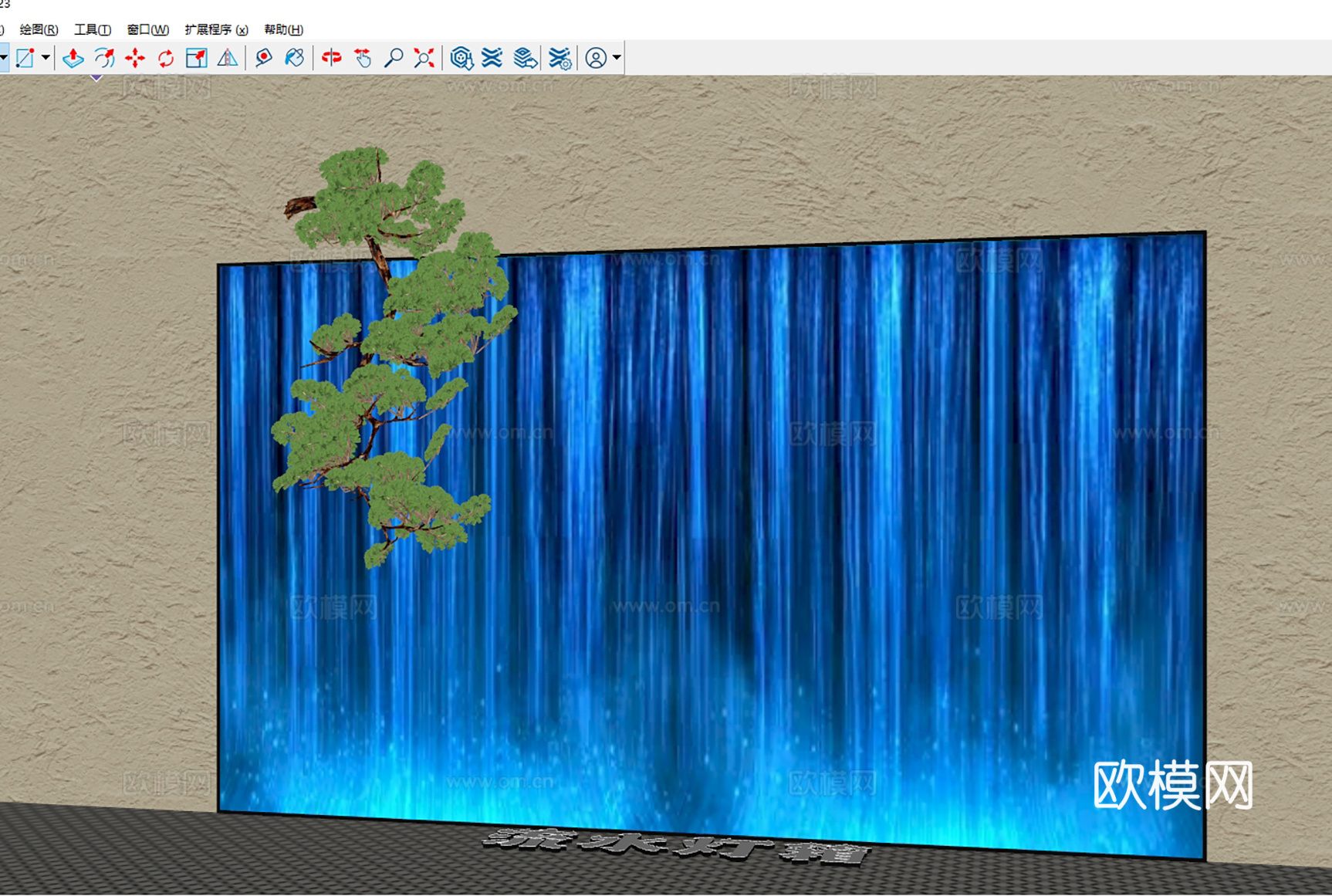Open the Extension Manager gear icon
This screenshot has height=896, width=1332.
pyautogui.click(x=560, y=58)
